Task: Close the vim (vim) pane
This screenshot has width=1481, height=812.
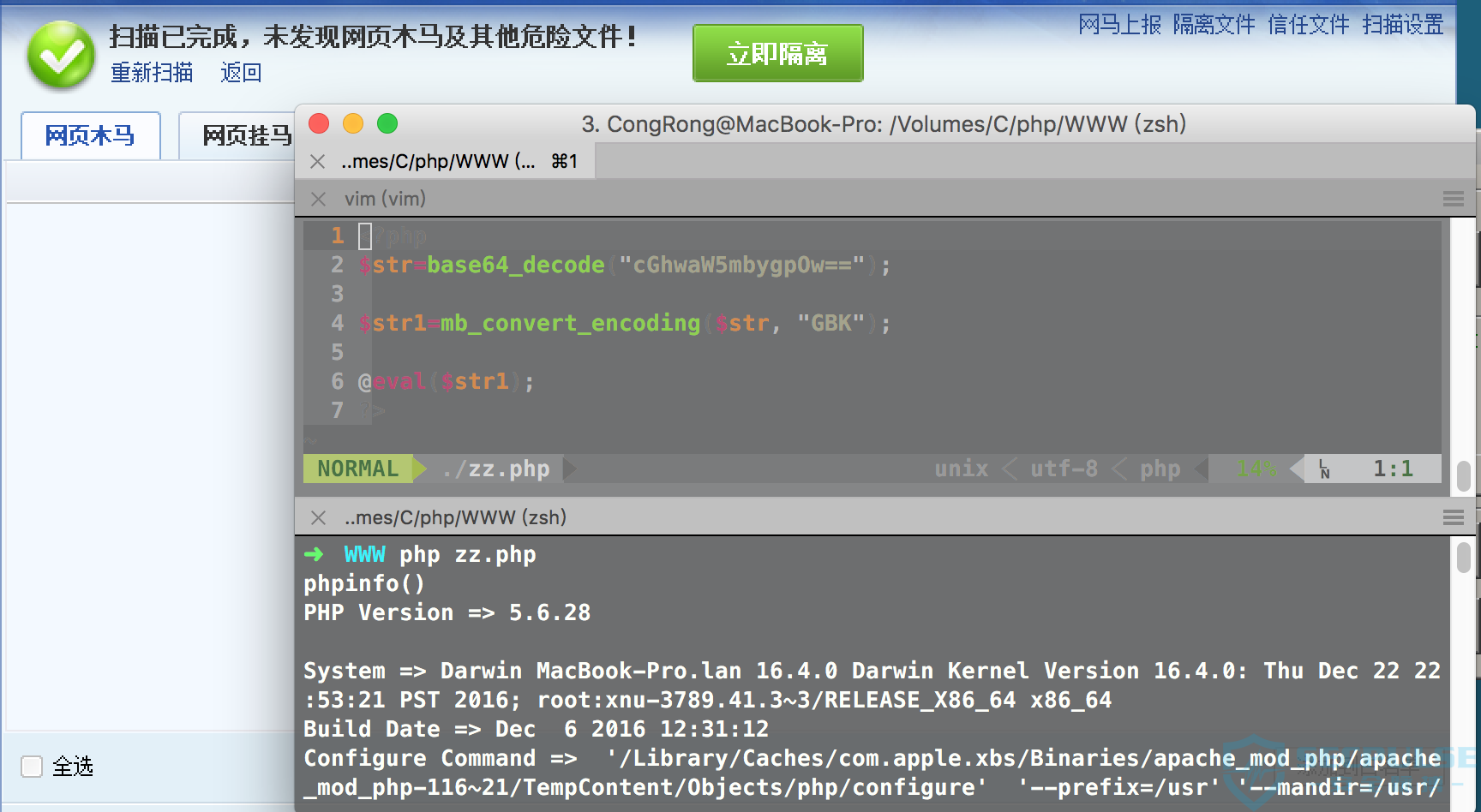Action: 318,199
